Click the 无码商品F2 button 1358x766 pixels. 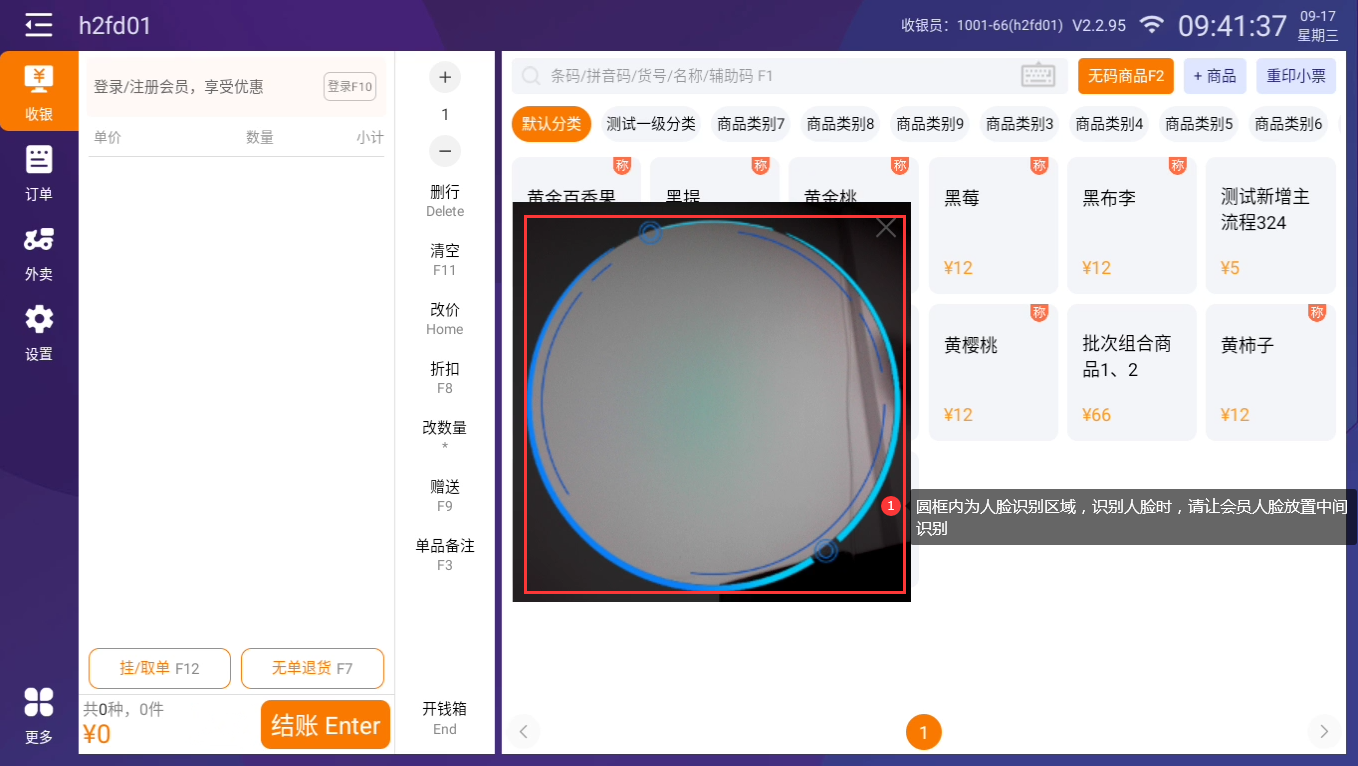(x=1125, y=76)
